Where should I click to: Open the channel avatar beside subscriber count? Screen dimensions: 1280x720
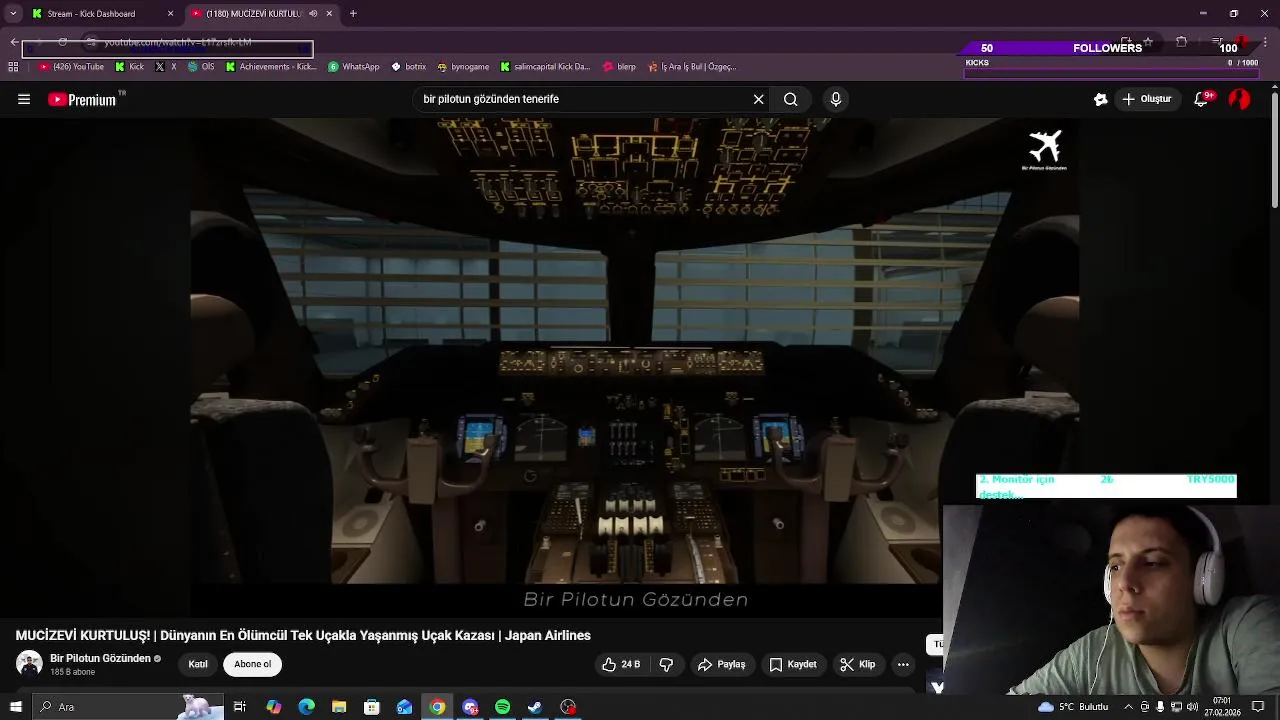[x=29, y=664]
